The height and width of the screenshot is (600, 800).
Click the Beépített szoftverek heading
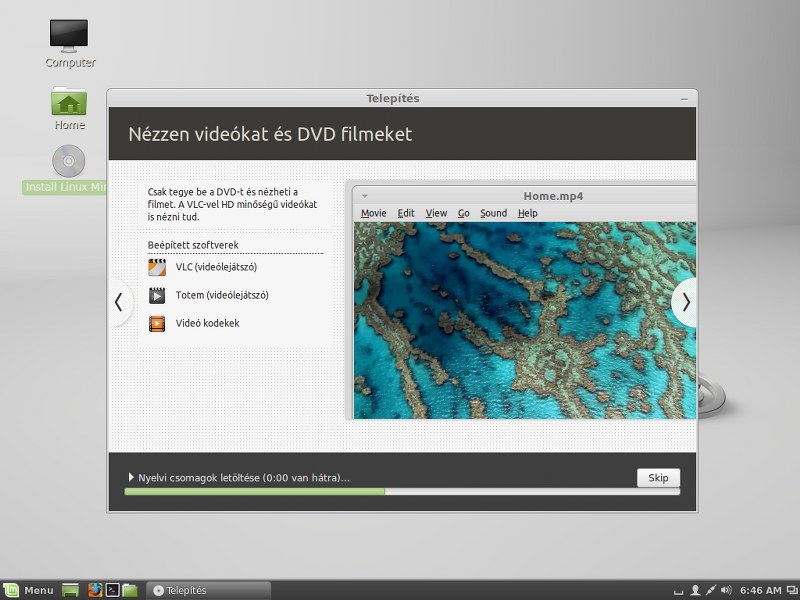pos(193,245)
